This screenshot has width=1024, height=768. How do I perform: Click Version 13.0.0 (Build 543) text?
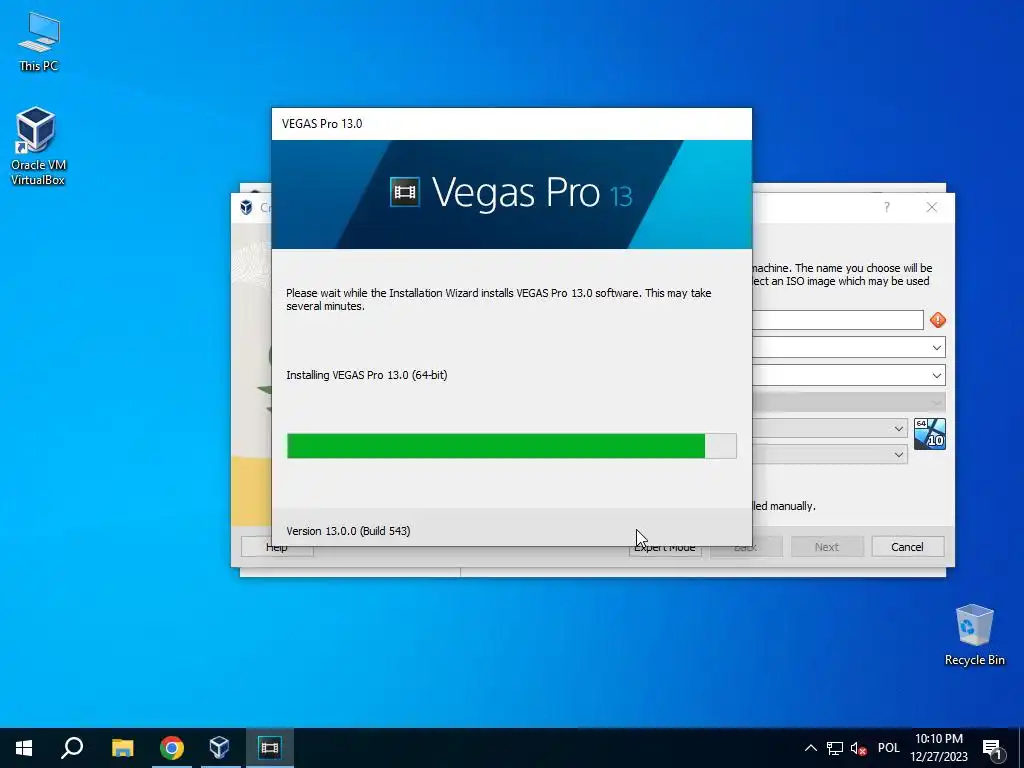pos(348,531)
